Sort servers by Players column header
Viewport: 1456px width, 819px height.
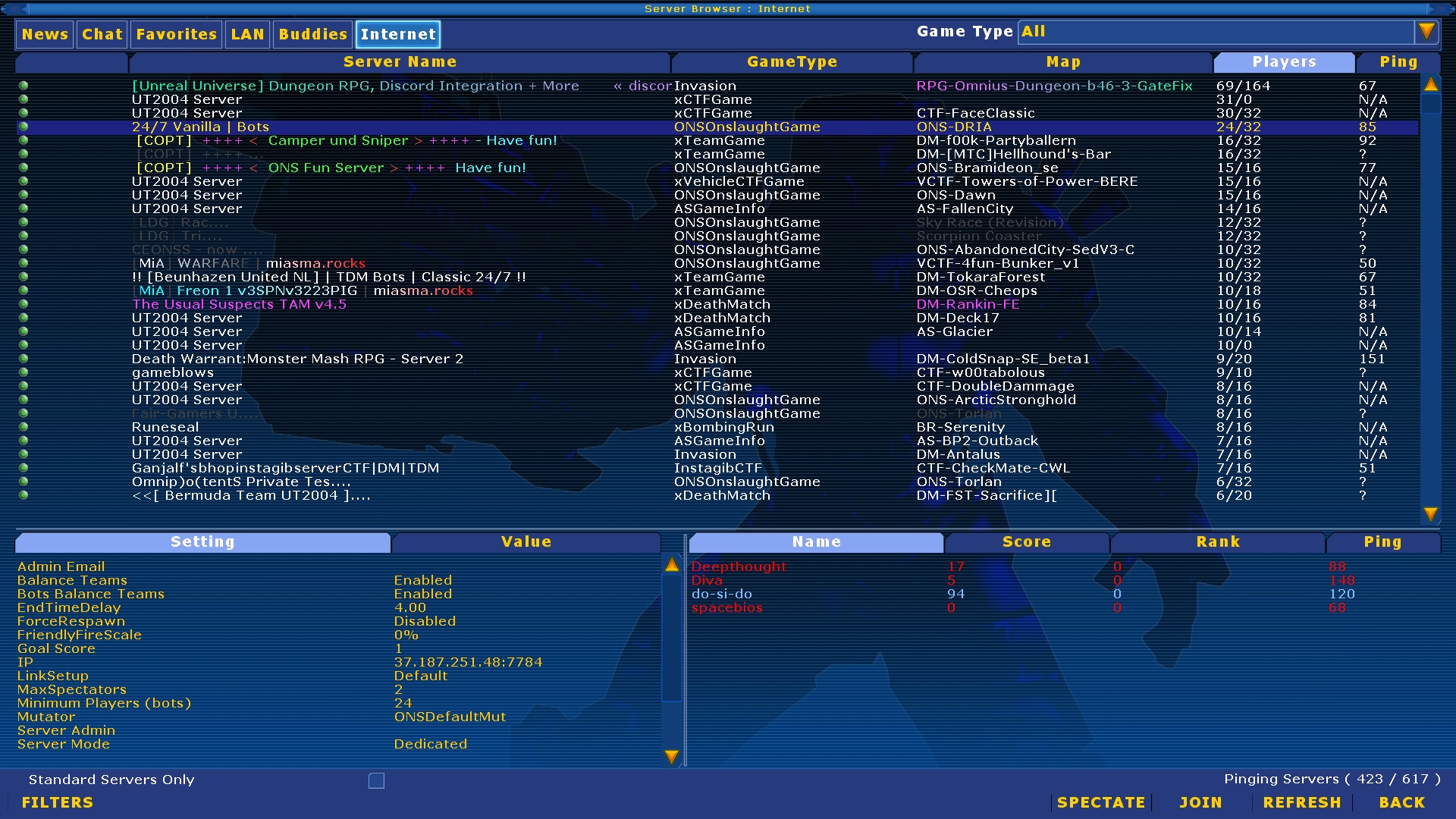1284,62
